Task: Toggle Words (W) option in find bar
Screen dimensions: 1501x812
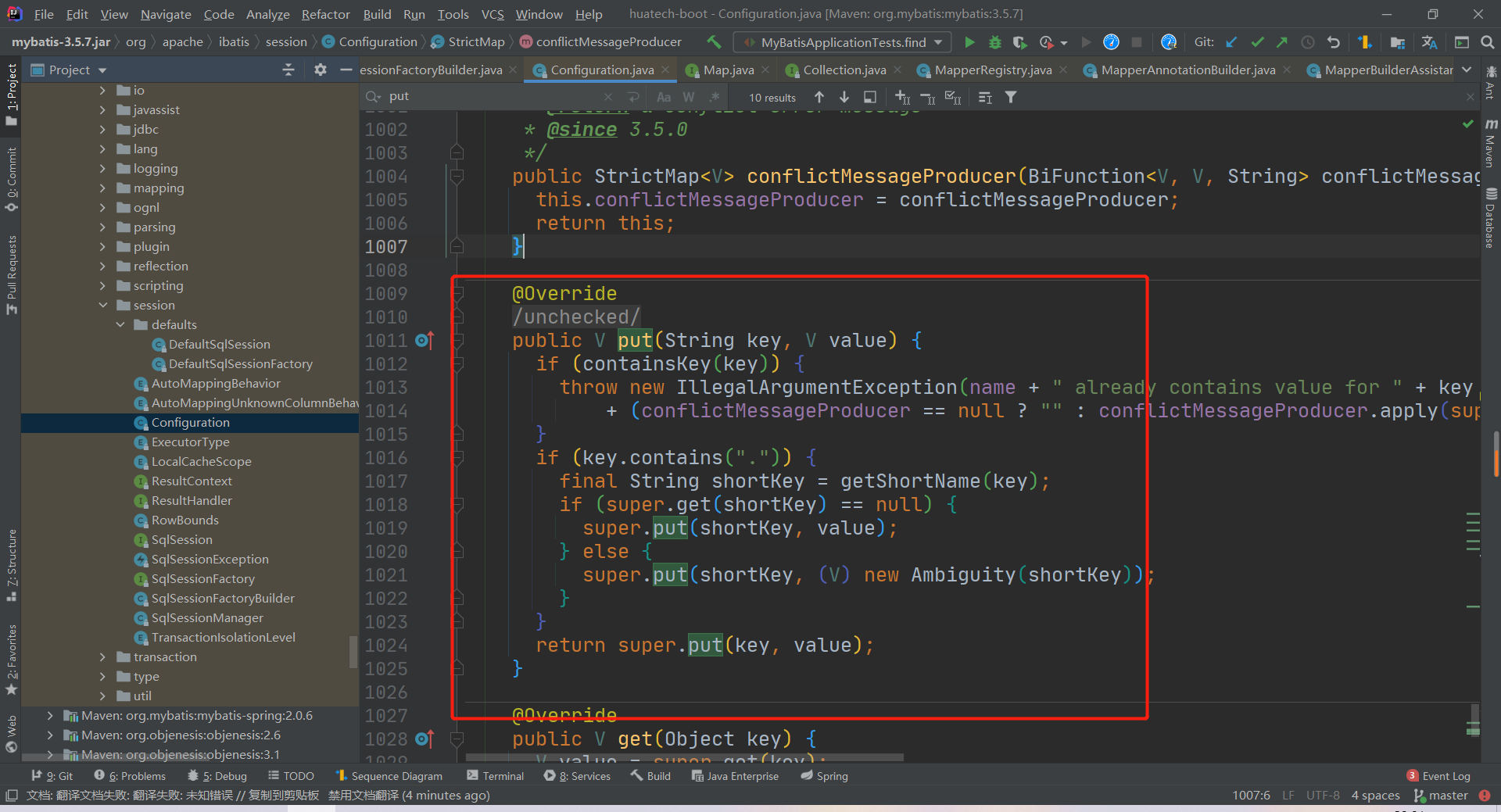Action: pos(689,97)
